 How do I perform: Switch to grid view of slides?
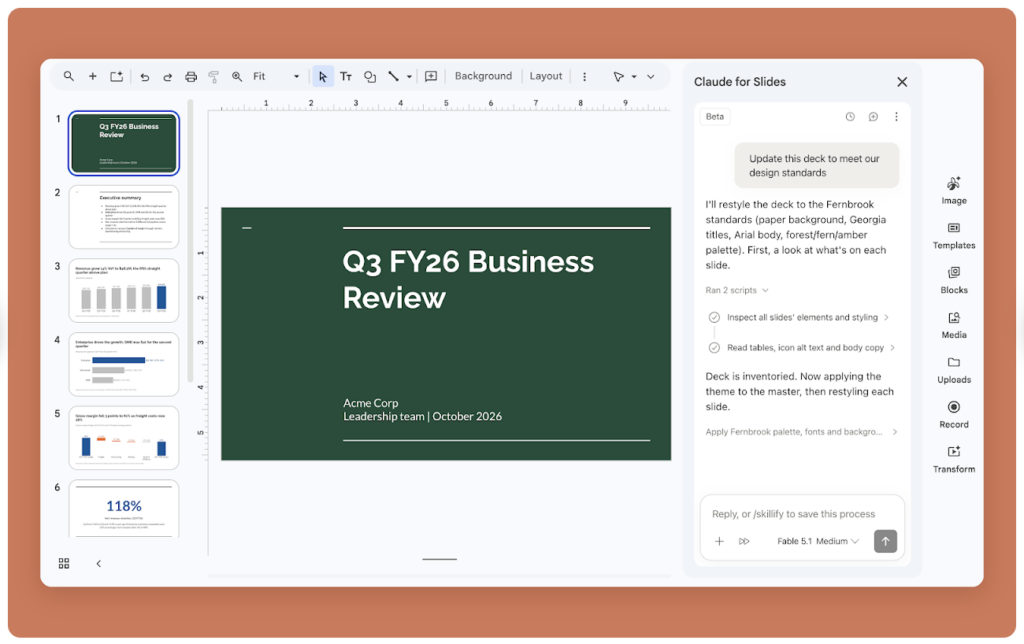[x=64, y=563]
